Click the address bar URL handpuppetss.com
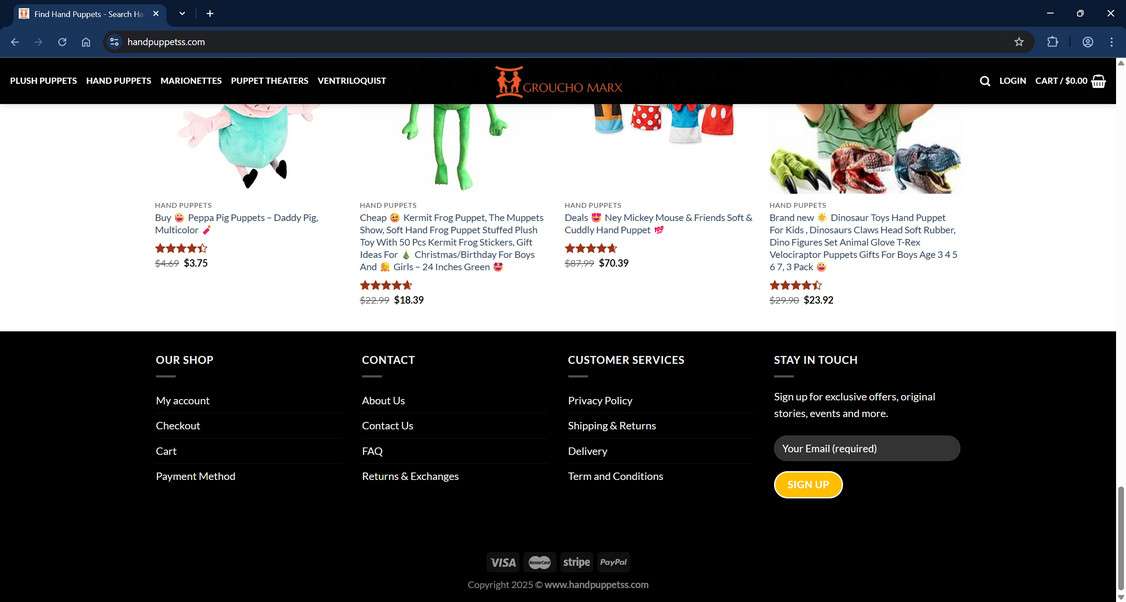The width and height of the screenshot is (1126, 602). pyautogui.click(x=166, y=42)
